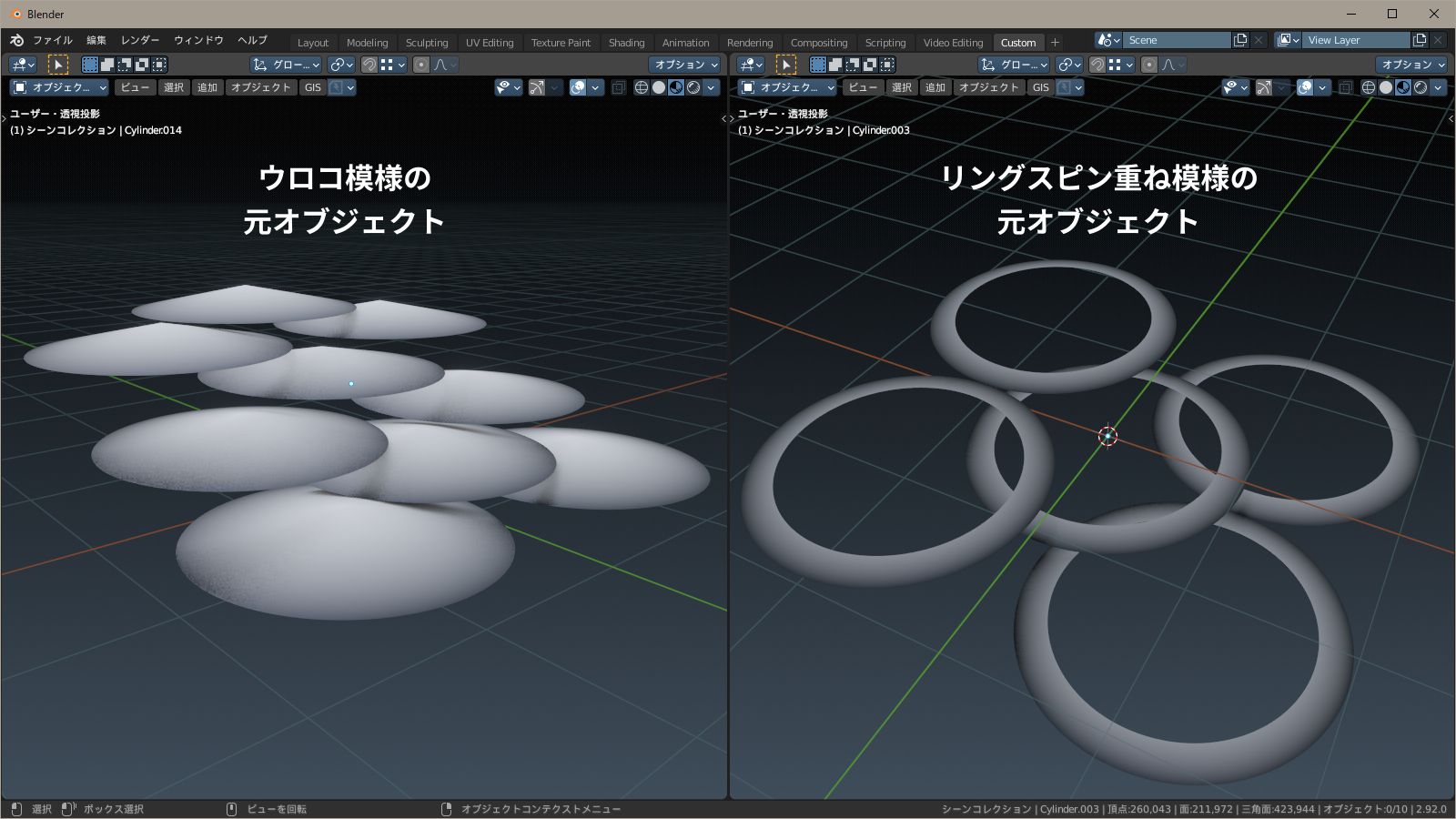1456x819 pixels.
Task: Select the Tweak cursor tool icon in the header
Action: point(57,64)
